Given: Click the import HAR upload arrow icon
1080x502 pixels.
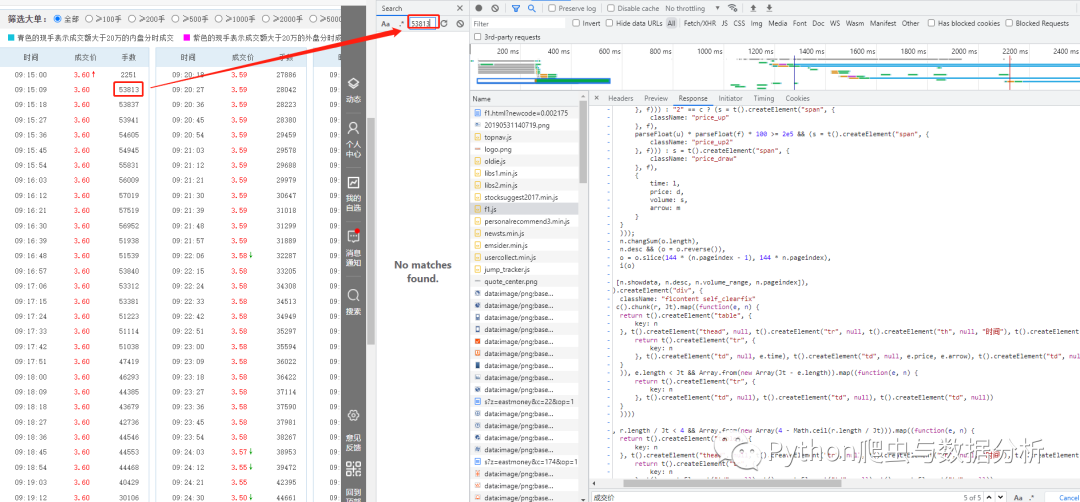Looking at the screenshot, I should tap(753, 9).
